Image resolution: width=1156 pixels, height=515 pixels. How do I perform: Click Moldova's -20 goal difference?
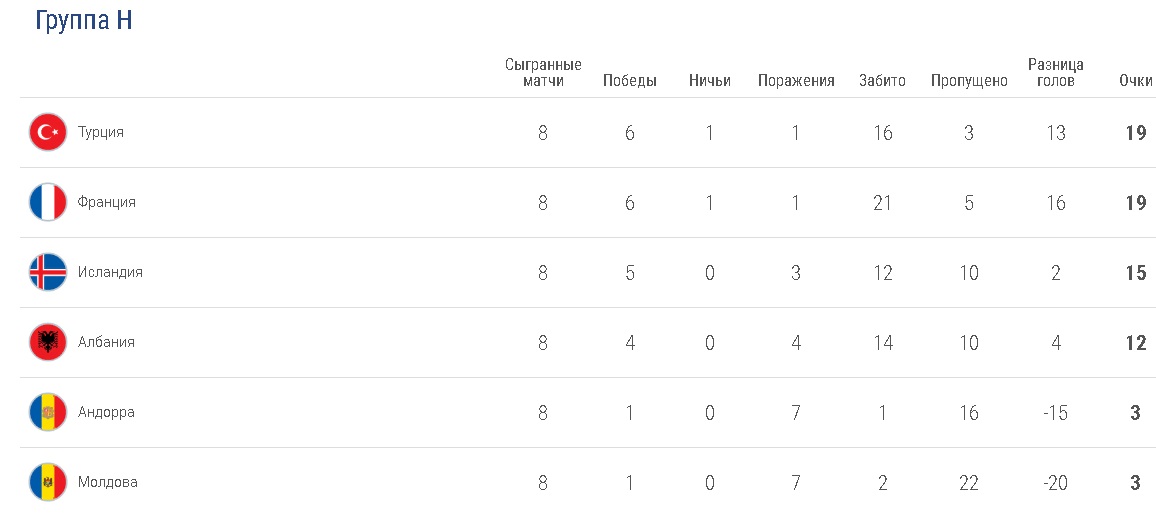[x=1055, y=482]
